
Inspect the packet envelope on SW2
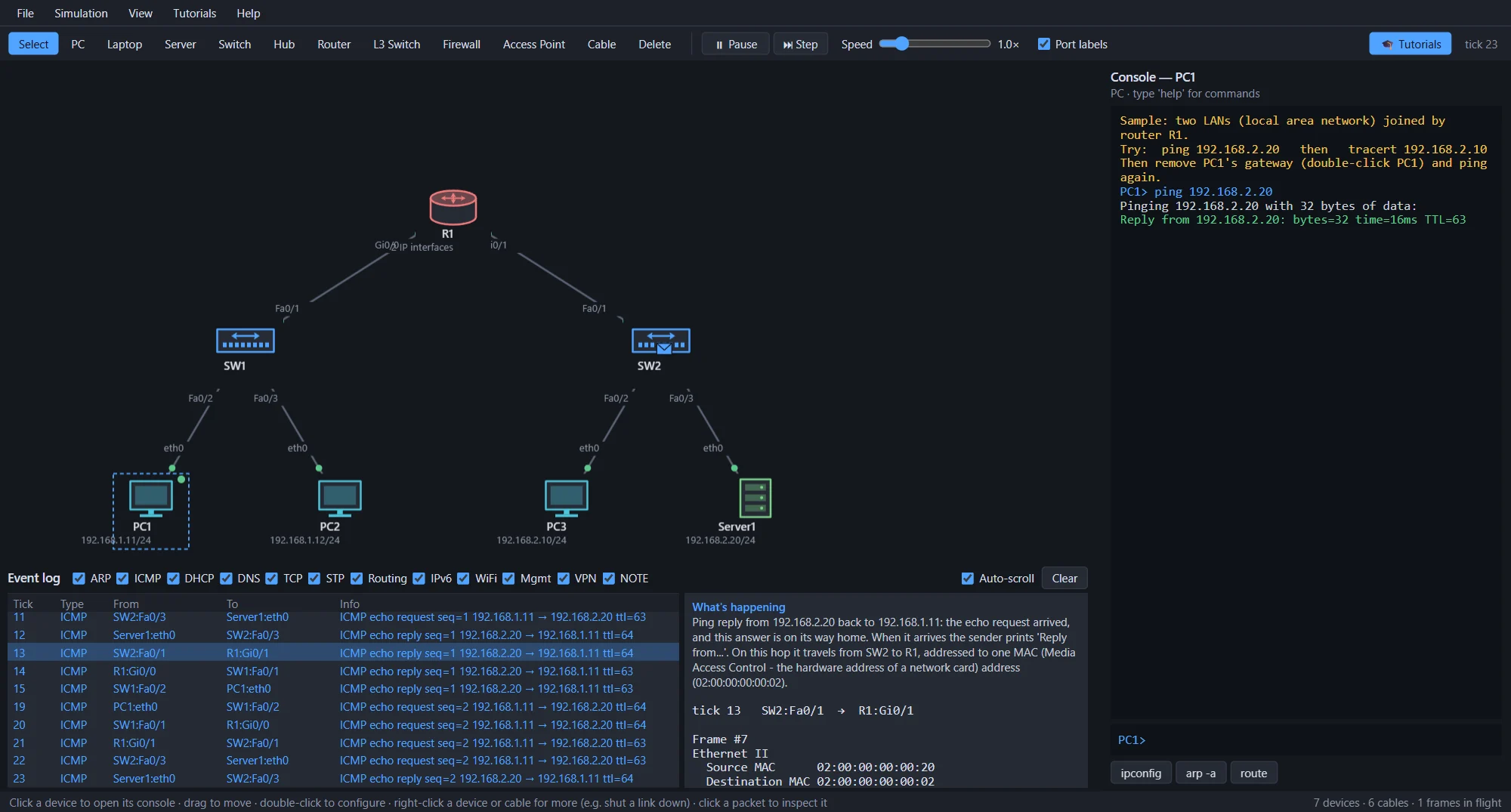[x=664, y=348]
